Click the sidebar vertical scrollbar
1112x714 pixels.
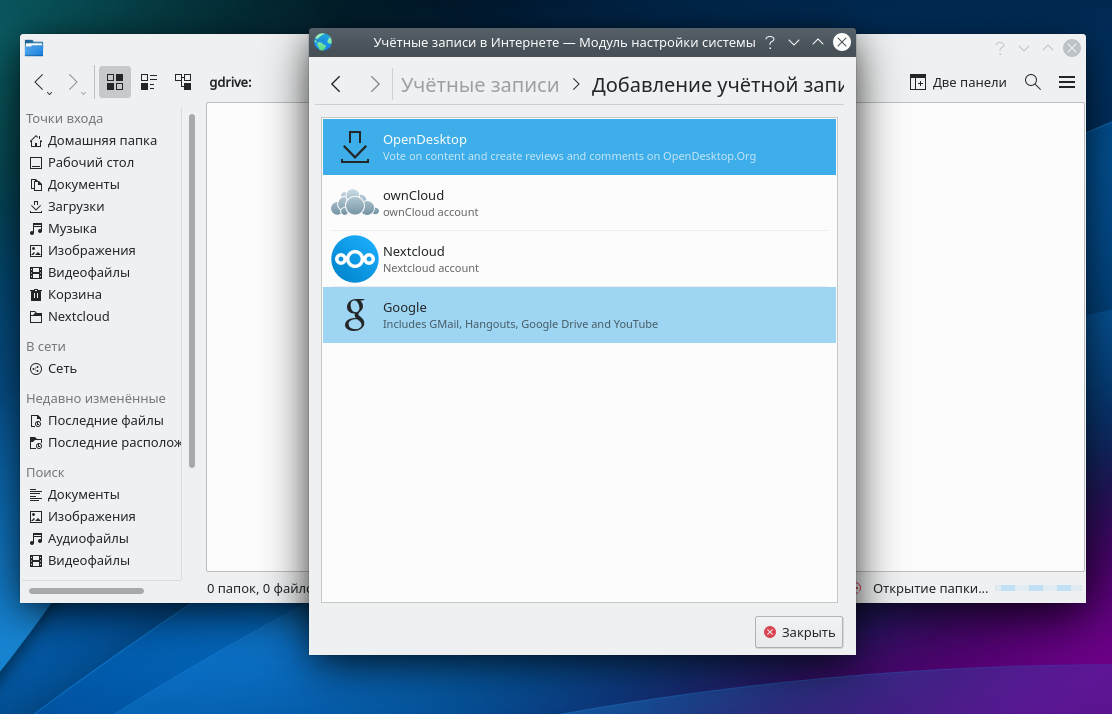tap(191, 291)
